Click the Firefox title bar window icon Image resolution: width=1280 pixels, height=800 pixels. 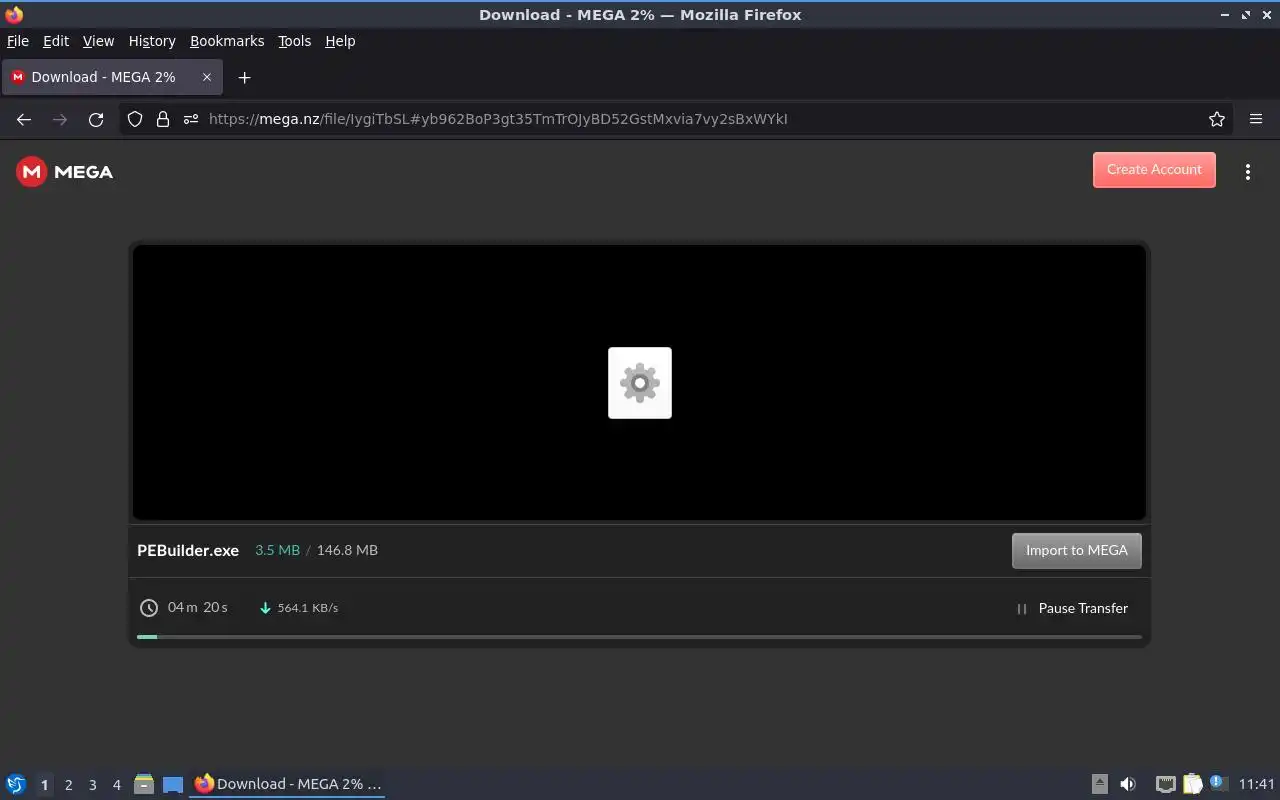tap(14, 14)
